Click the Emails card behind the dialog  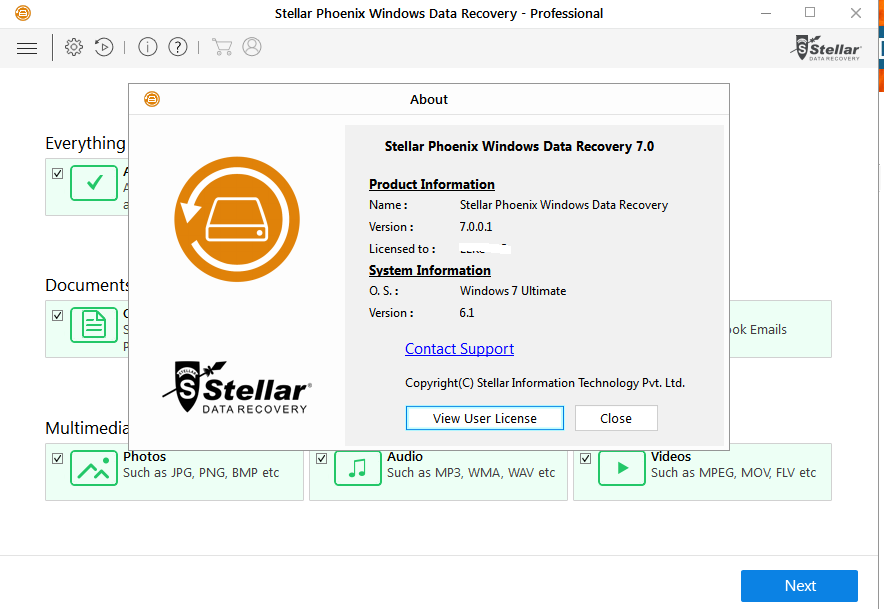pos(780,329)
